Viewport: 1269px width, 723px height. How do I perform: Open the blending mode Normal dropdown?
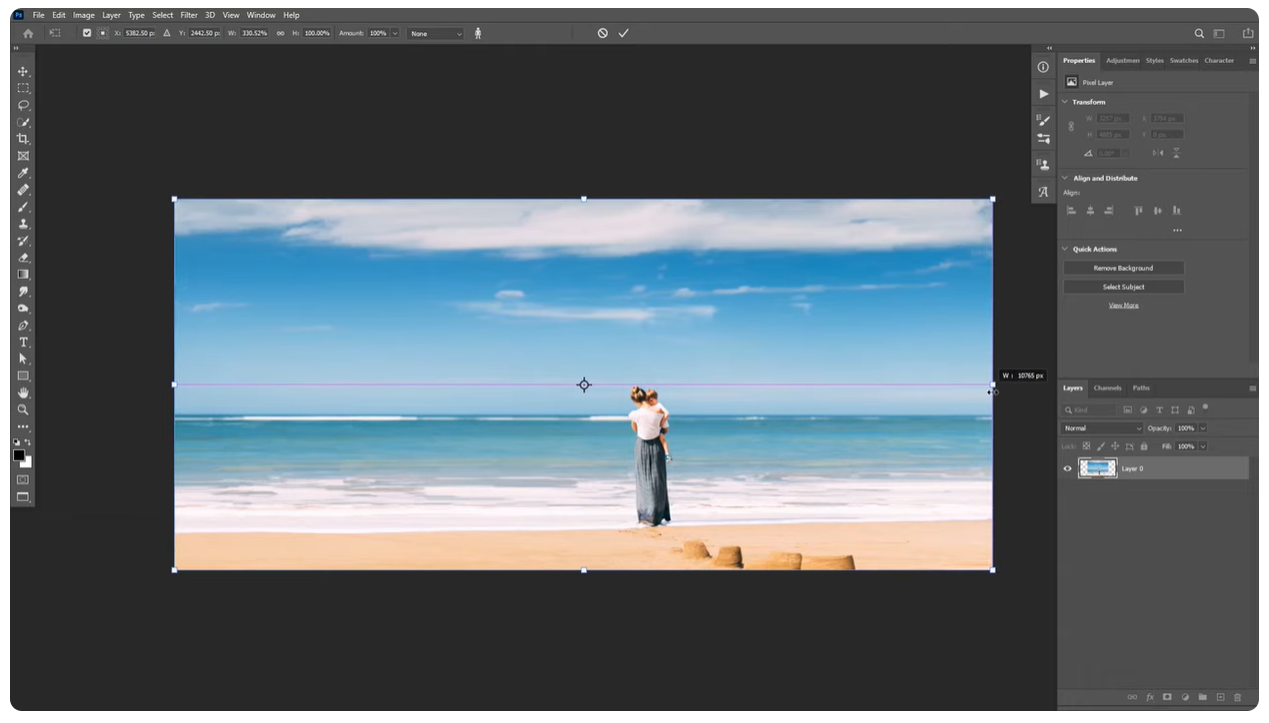(x=1101, y=428)
